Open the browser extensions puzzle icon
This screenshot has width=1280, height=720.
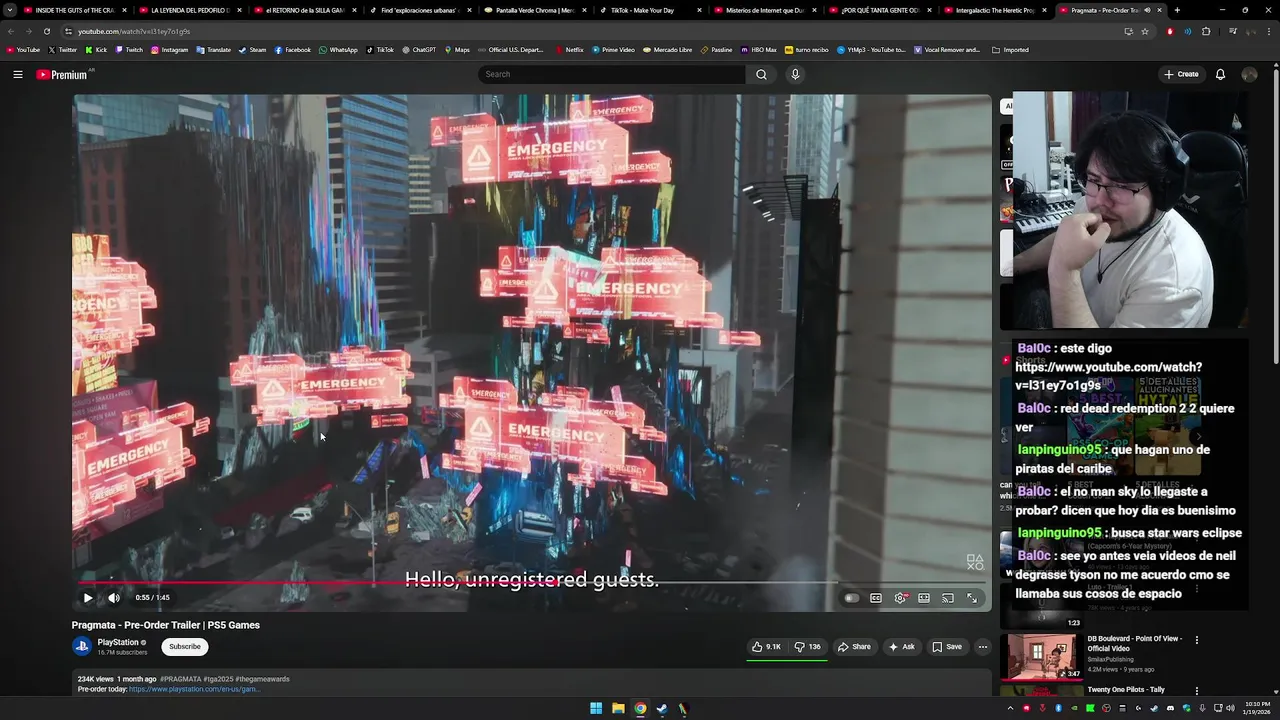pyautogui.click(x=1206, y=31)
